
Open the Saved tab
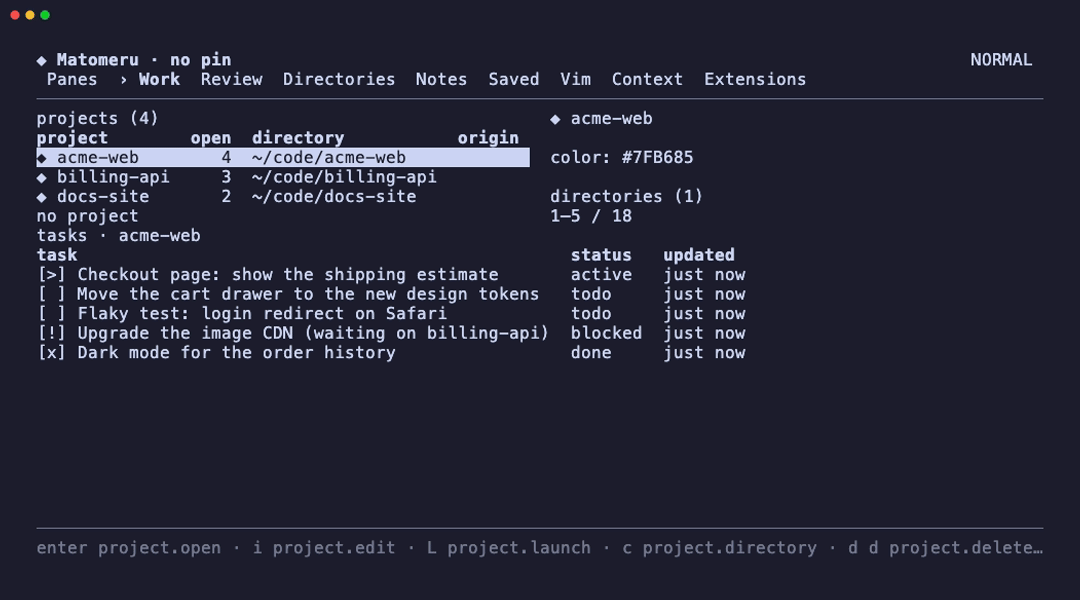(x=514, y=79)
